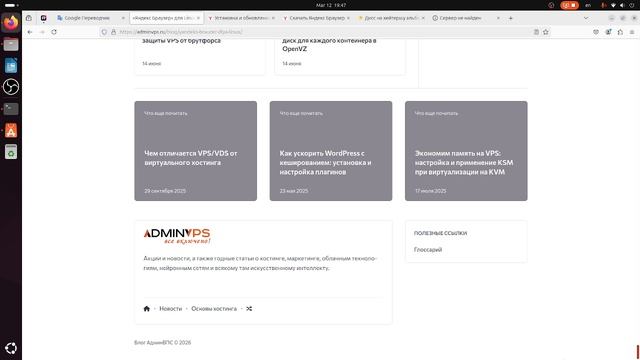
Task: Toggle reader view in the address bar
Action: coord(536,32)
